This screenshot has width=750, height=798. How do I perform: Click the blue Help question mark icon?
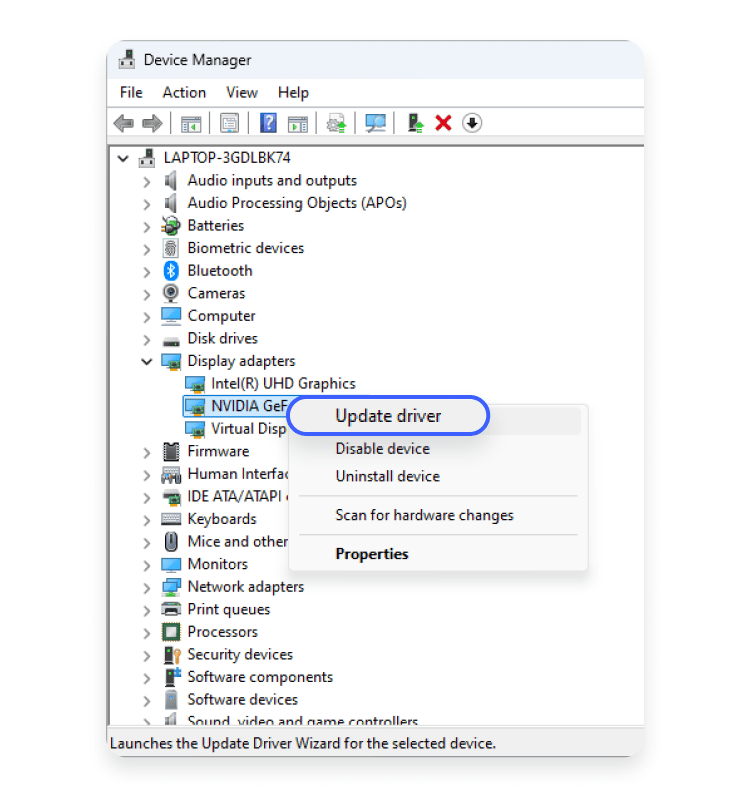[x=268, y=123]
